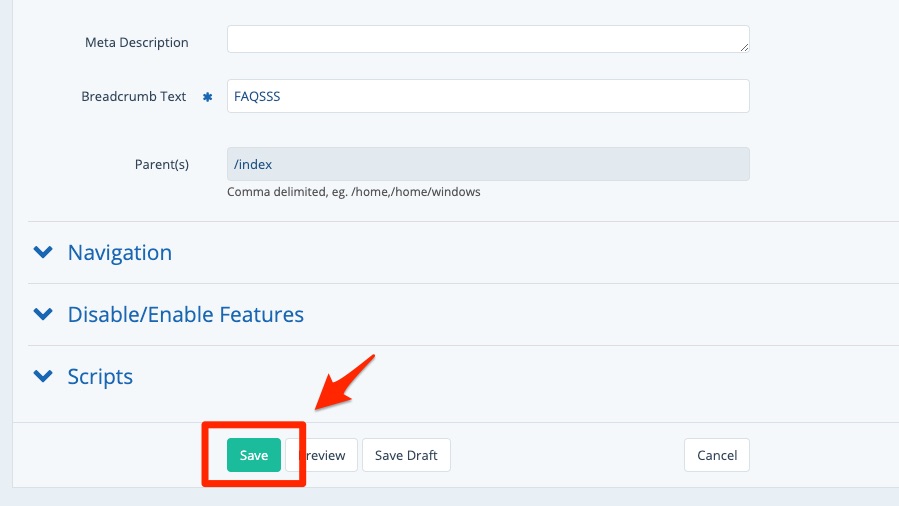
Task: Click the Comma delimited help text
Action: 353,191
